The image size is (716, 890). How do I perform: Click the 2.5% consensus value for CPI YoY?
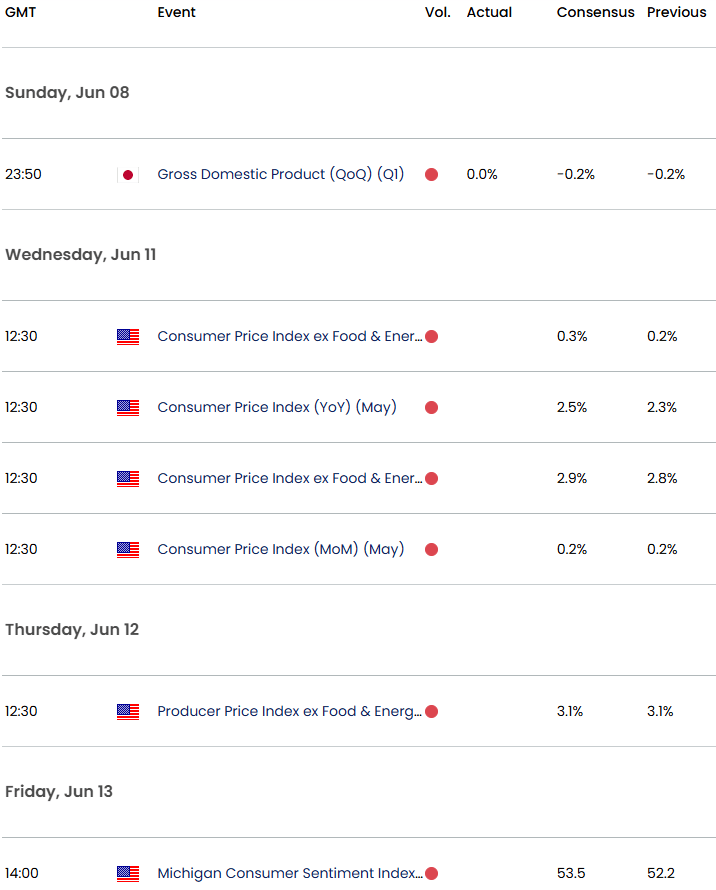571,407
